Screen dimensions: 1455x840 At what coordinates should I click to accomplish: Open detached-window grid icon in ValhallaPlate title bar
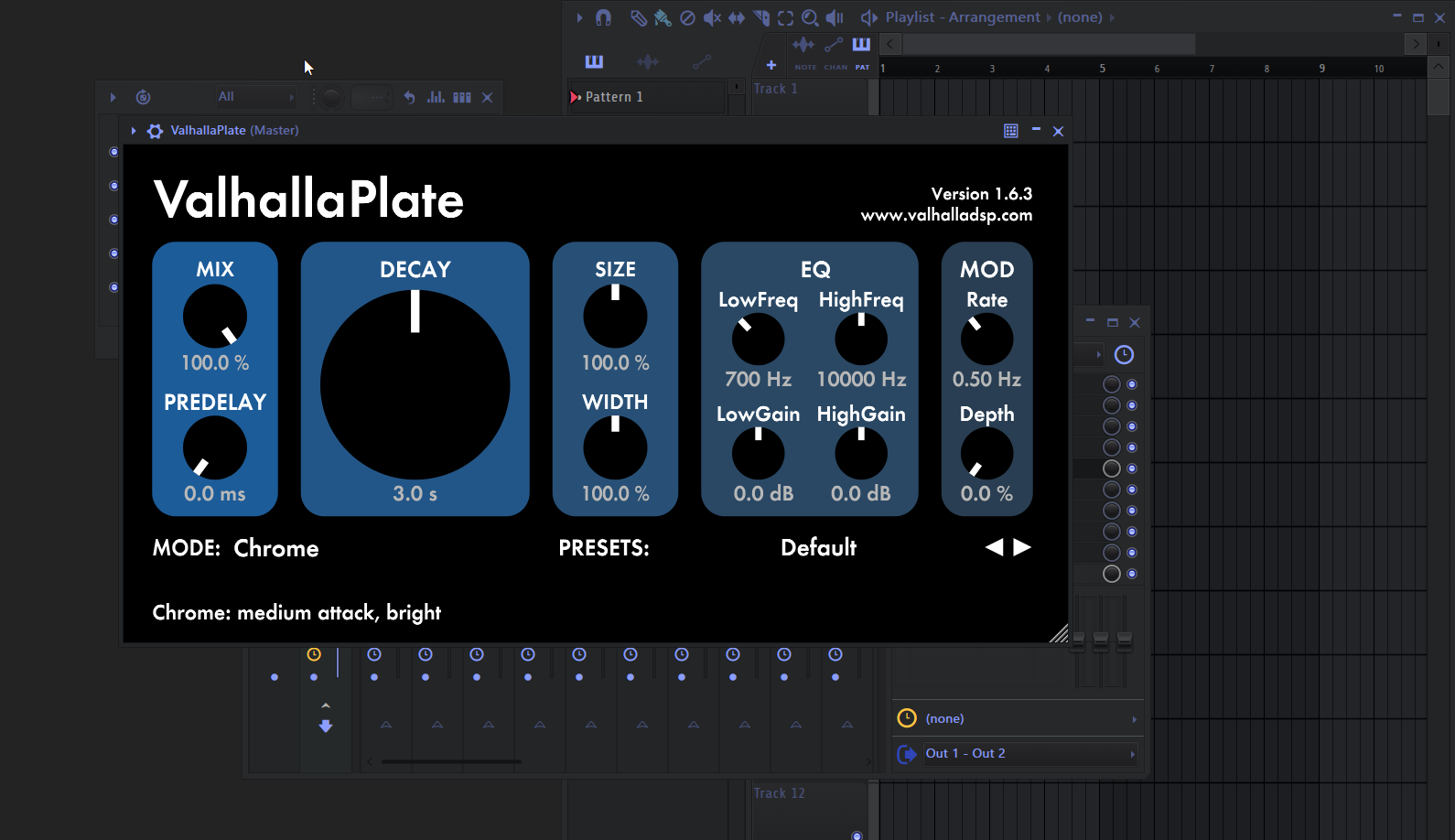coord(1011,131)
